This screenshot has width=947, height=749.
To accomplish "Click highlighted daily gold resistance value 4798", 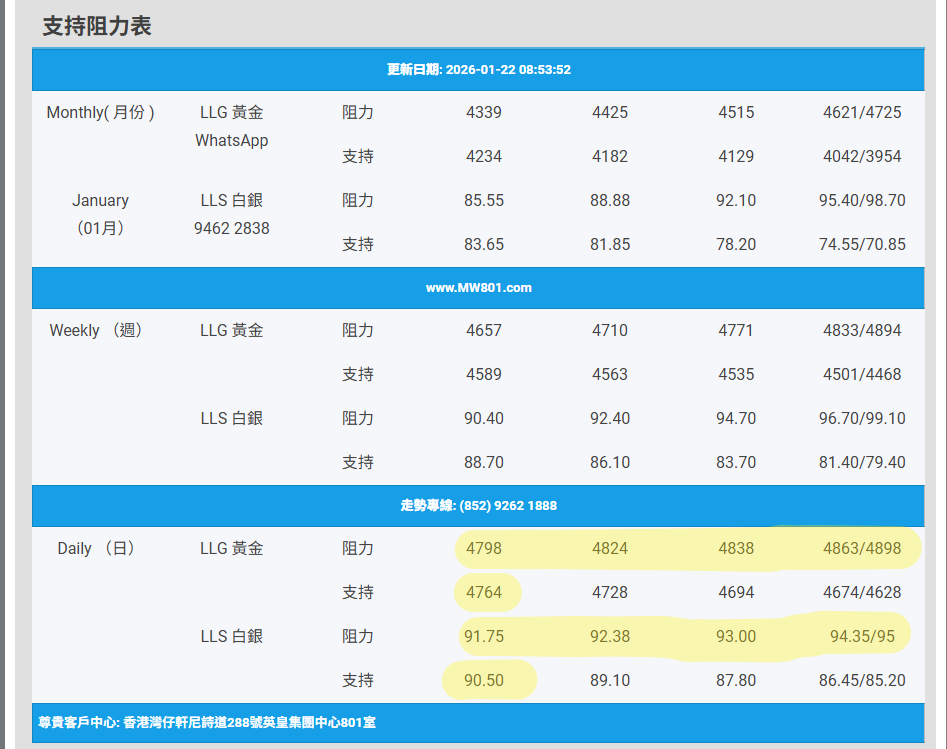I will 484,549.
